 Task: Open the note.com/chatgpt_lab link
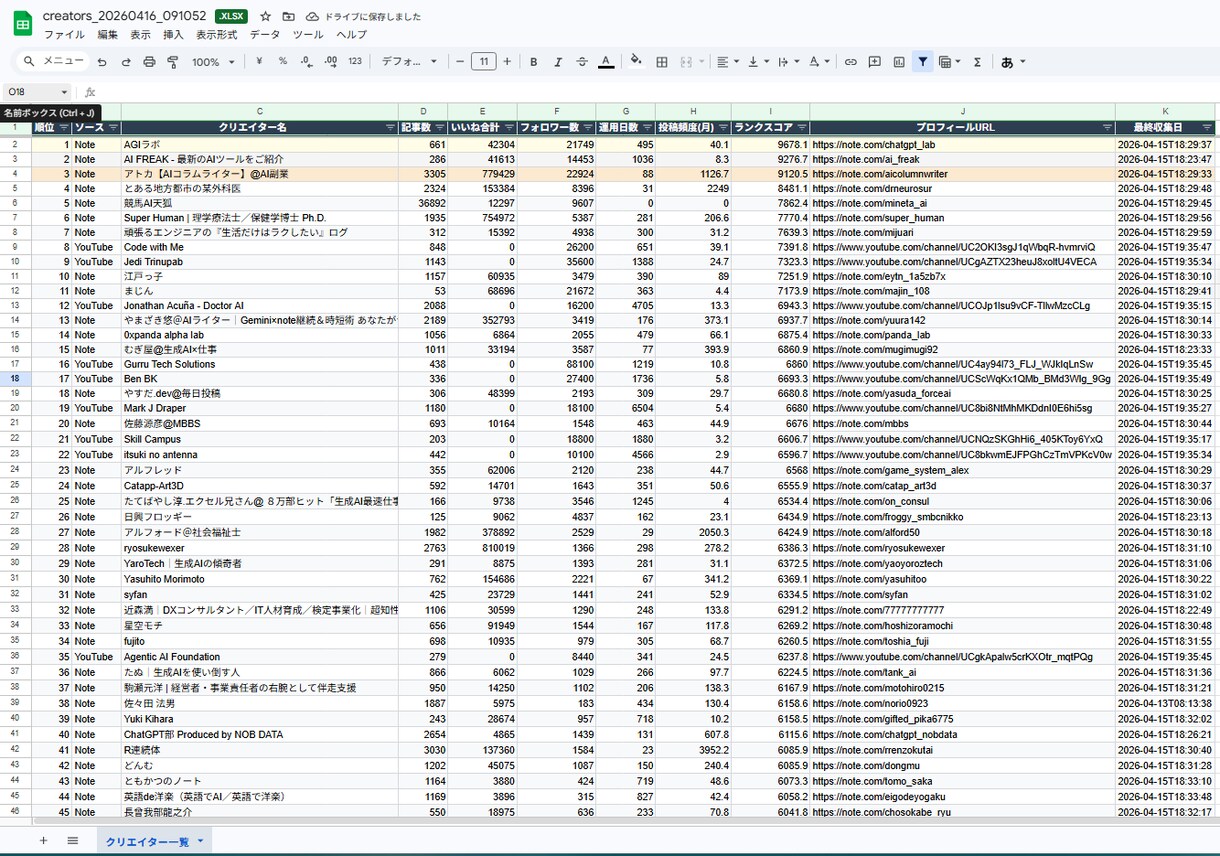[x=874, y=144]
